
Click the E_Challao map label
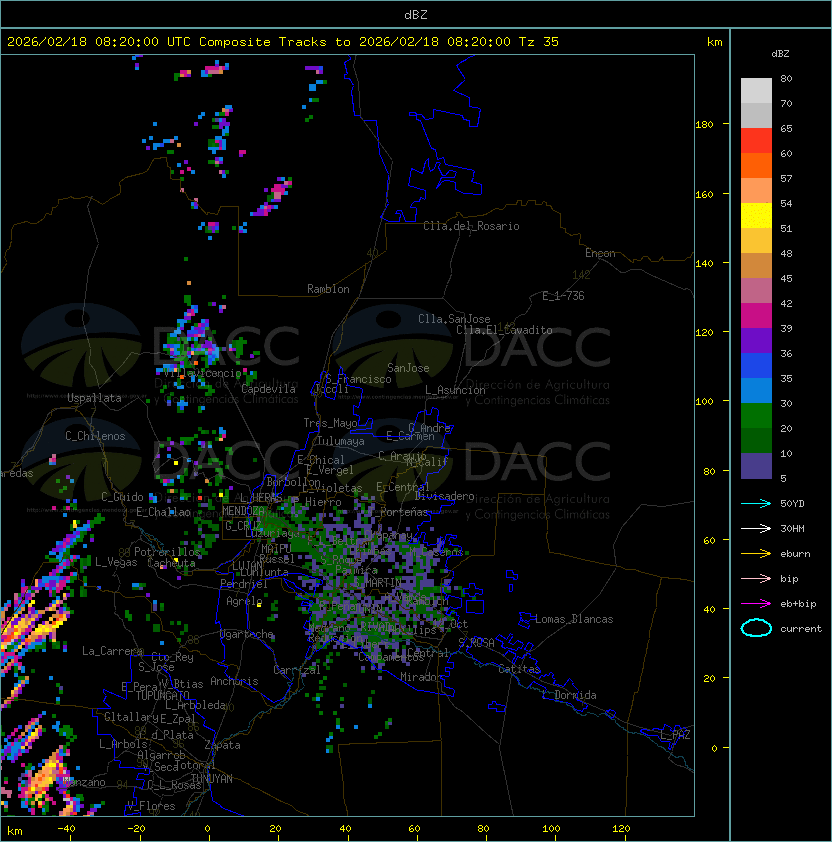coord(163,512)
